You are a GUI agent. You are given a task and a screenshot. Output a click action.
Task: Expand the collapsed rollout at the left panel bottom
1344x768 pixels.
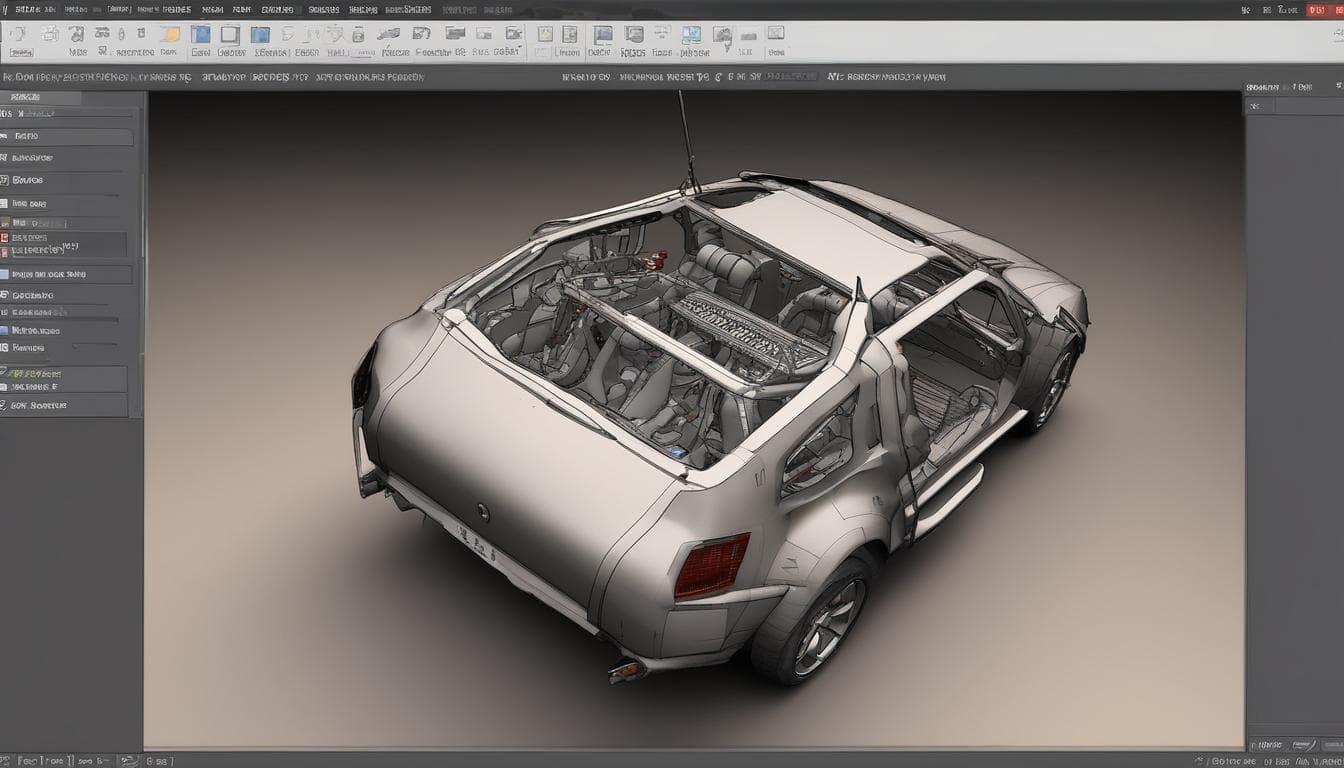pos(65,405)
